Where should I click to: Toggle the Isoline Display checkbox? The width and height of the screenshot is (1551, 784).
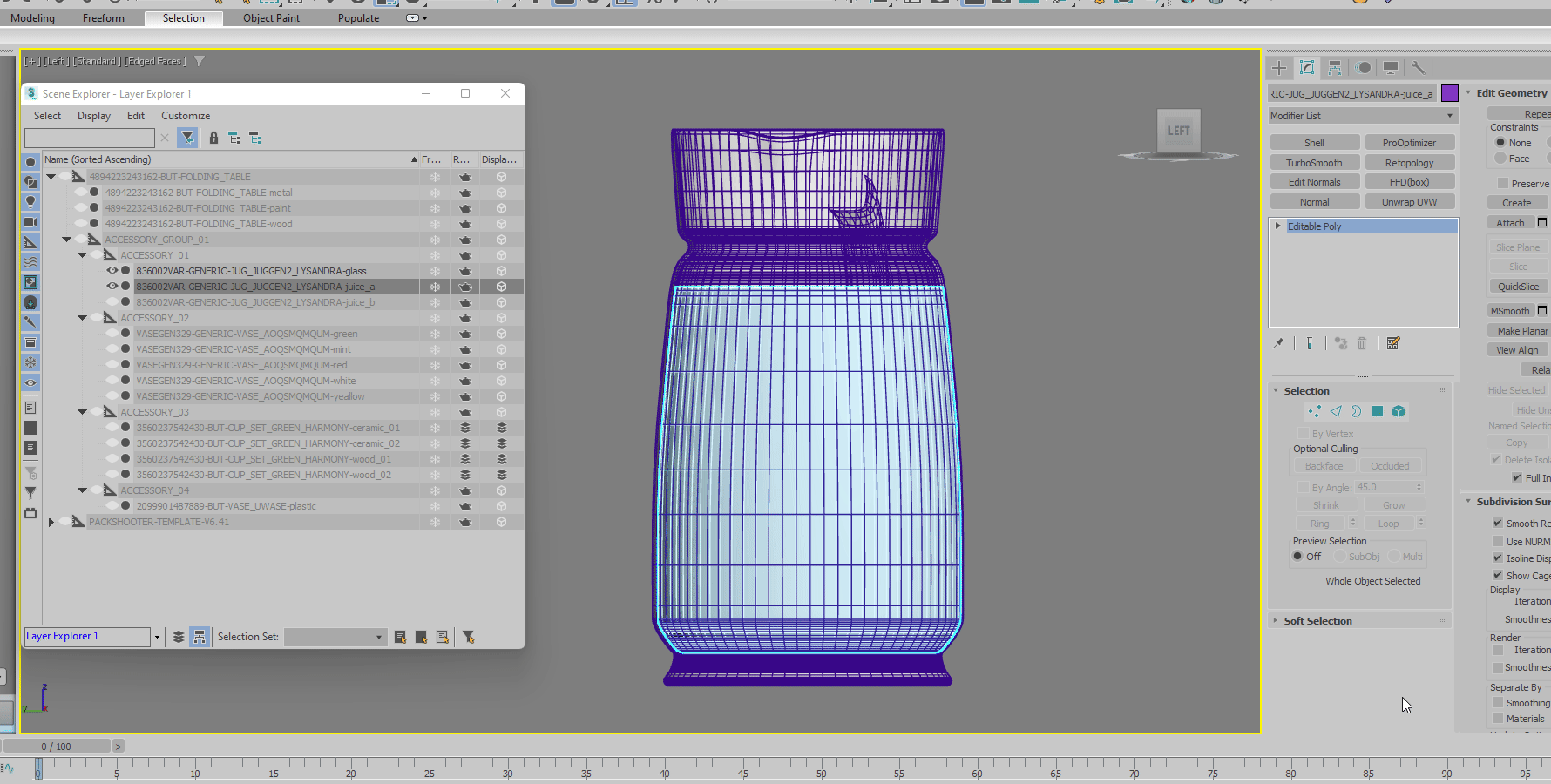[1498, 558]
